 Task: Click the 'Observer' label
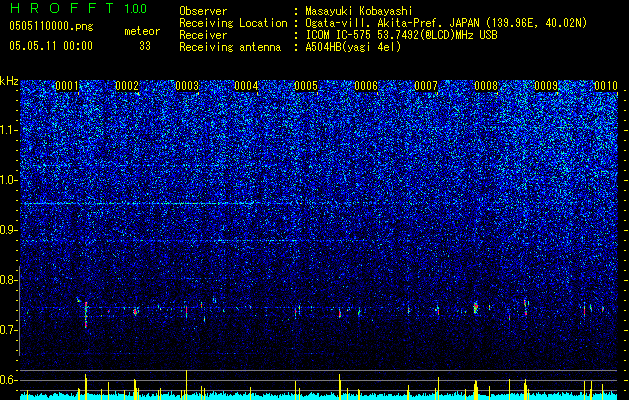point(203,11)
